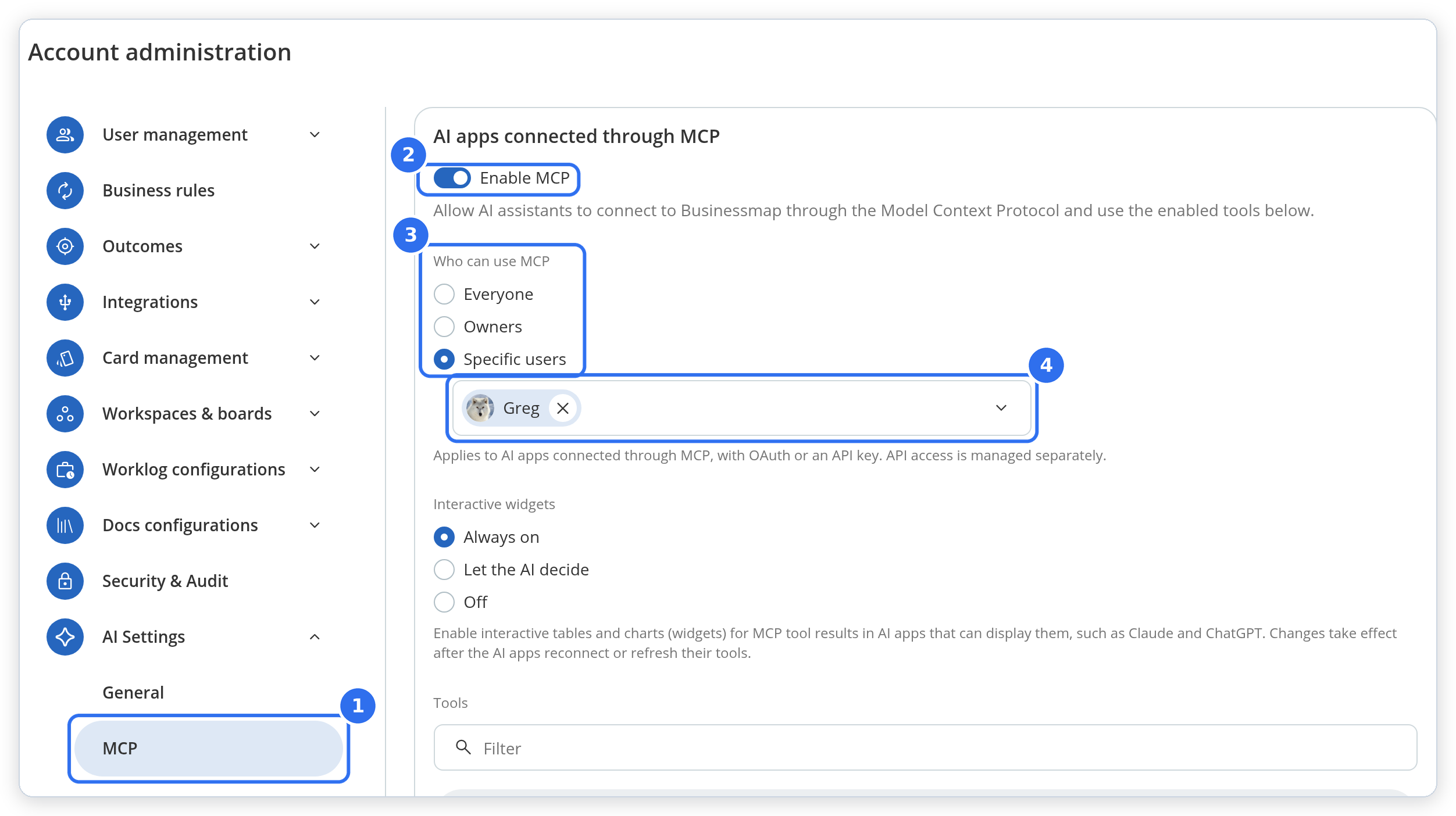
Task: Open the General submenu item
Action: (x=133, y=693)
